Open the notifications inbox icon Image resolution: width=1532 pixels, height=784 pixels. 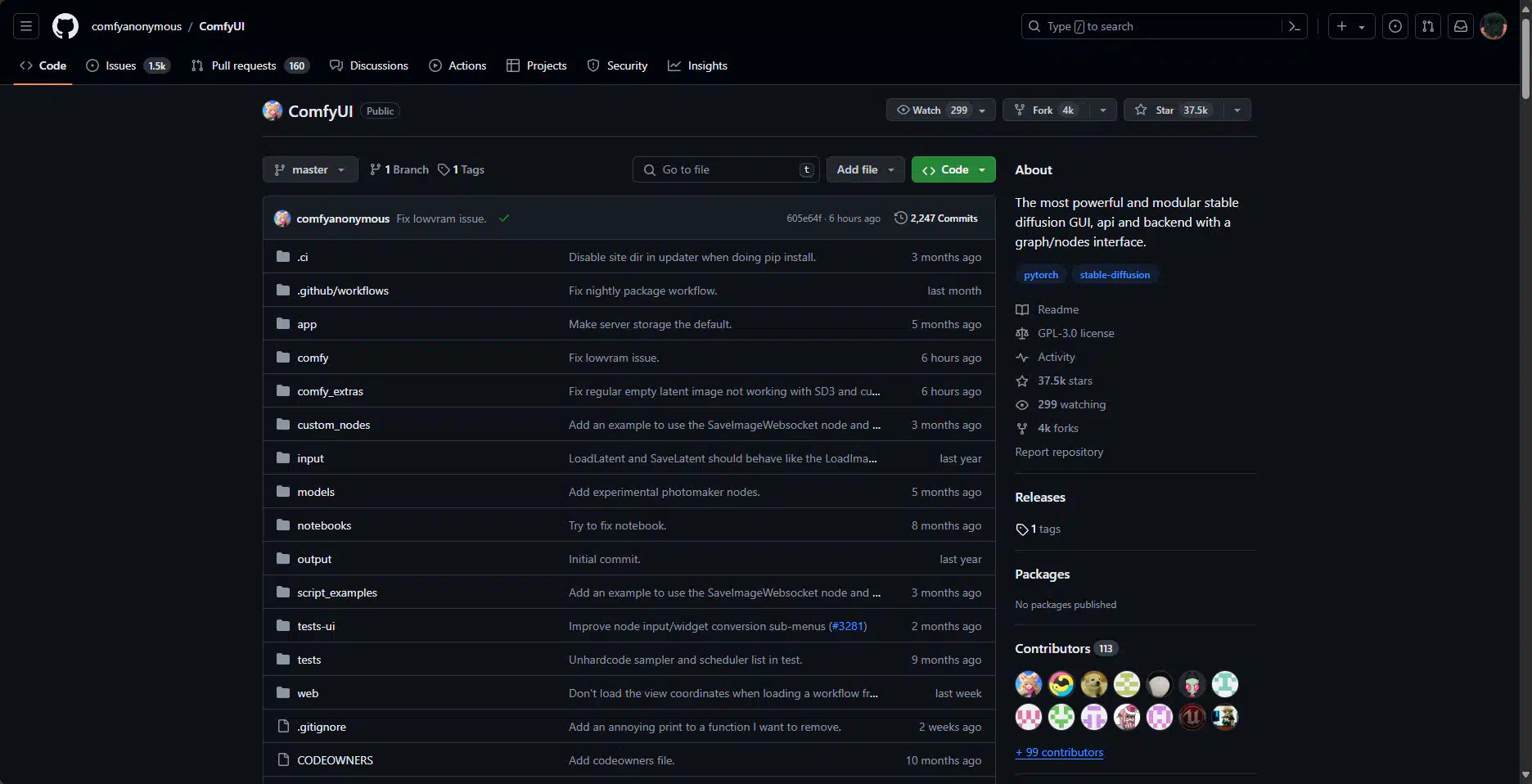(1461, 26)
